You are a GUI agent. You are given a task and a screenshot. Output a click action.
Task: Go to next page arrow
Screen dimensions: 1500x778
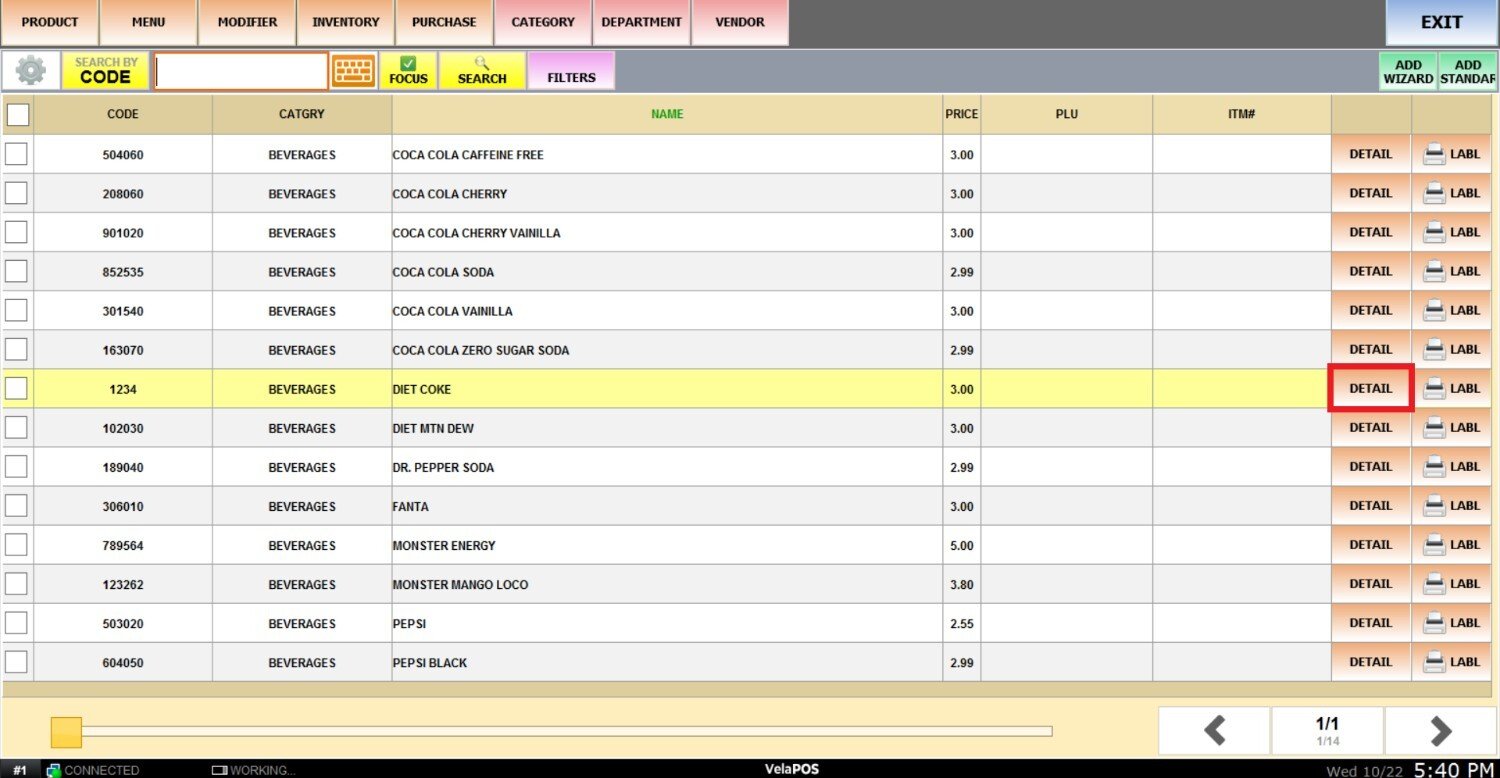(x=1440, y=731)
